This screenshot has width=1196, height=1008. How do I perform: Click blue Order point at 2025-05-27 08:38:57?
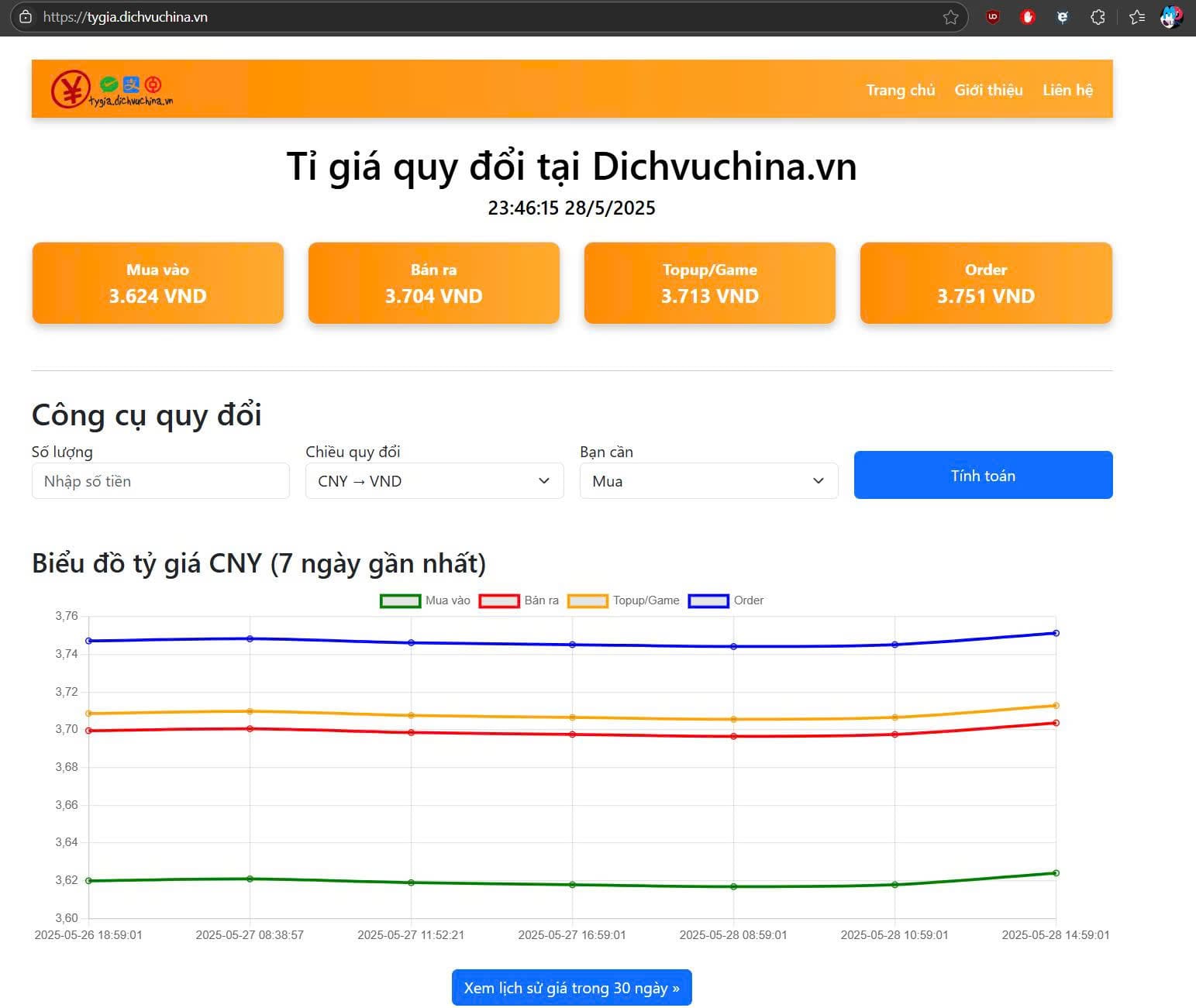tap(250, 638)
